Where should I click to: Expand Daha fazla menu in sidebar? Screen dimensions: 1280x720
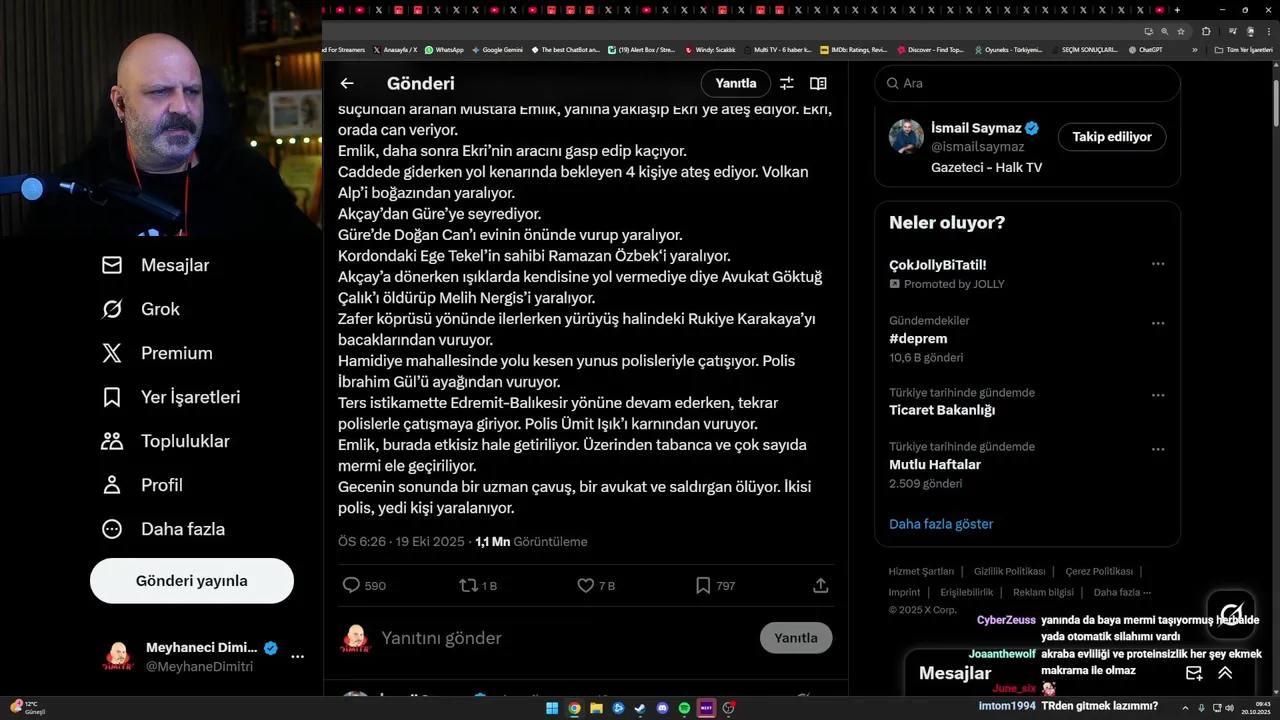[163, 529]
